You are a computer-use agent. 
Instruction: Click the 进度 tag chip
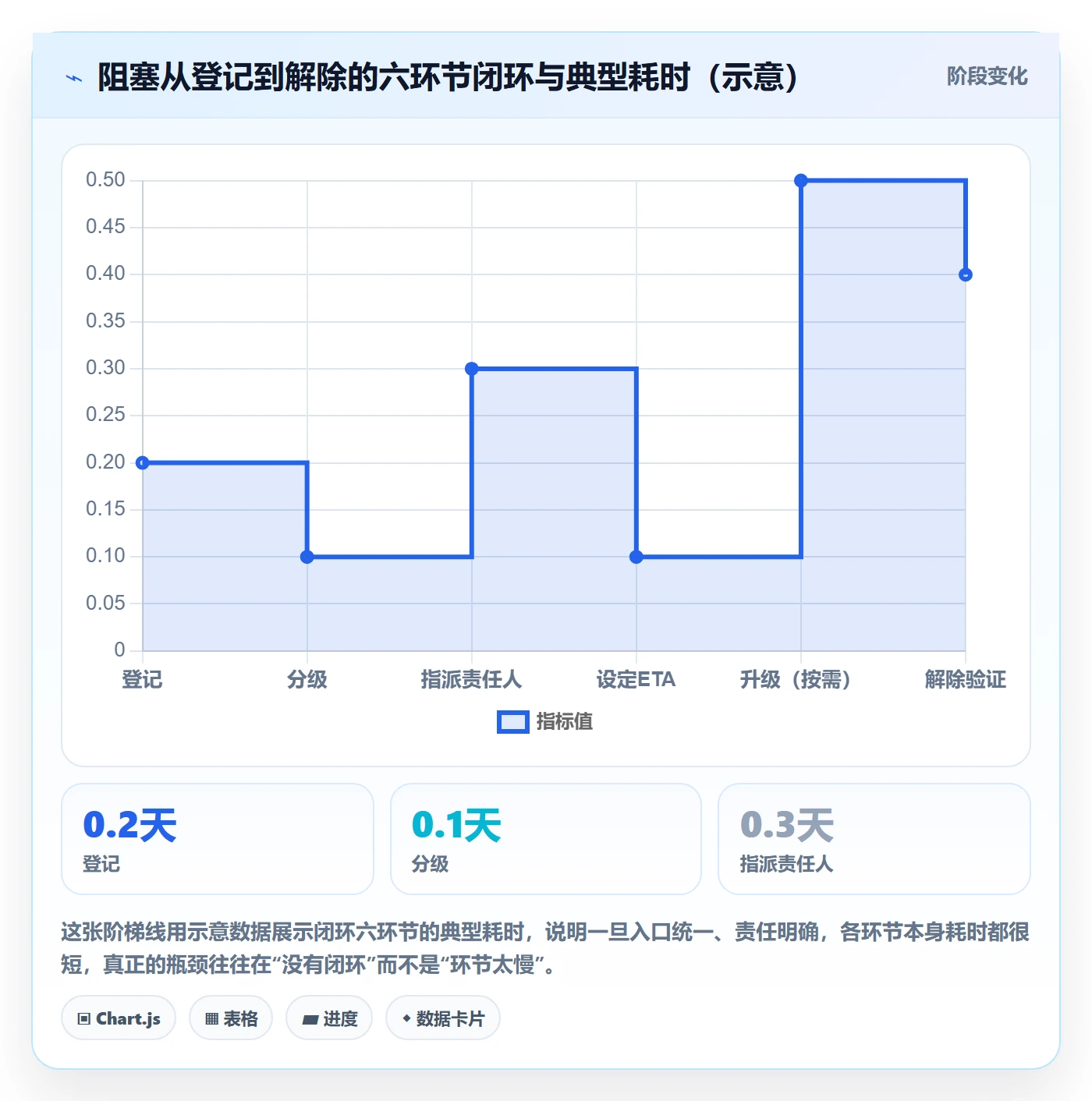329,1018
